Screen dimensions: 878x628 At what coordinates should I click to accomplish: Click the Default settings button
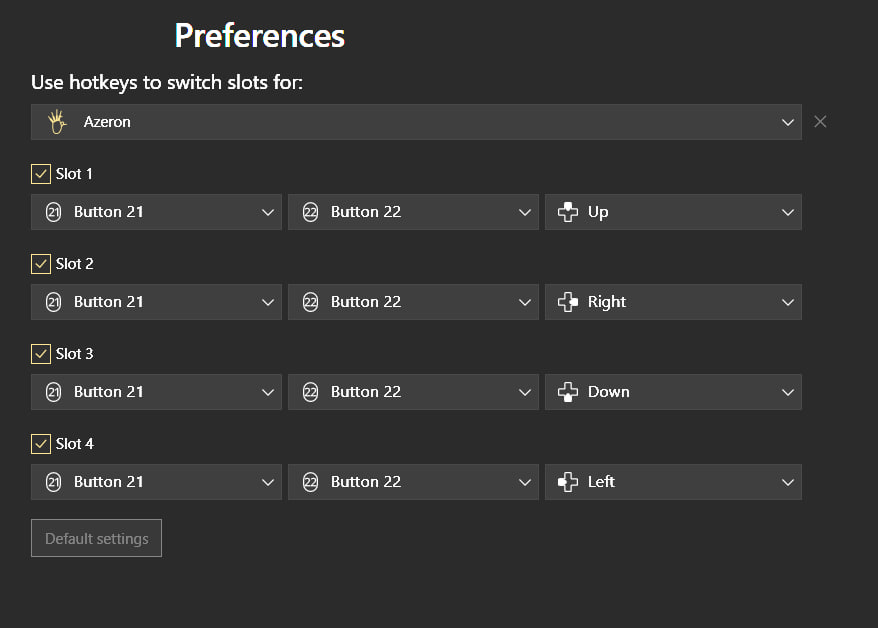click(x=96, y=538)
